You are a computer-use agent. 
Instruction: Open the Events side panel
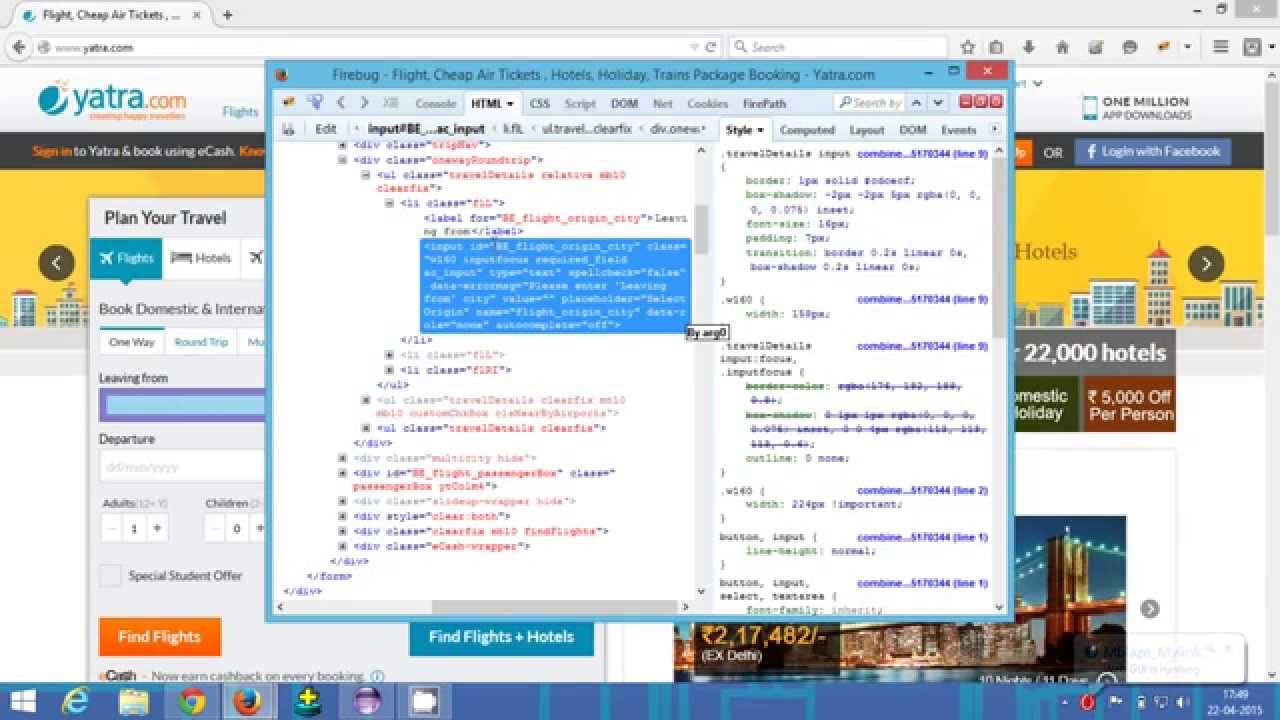(x=958, y=130)
